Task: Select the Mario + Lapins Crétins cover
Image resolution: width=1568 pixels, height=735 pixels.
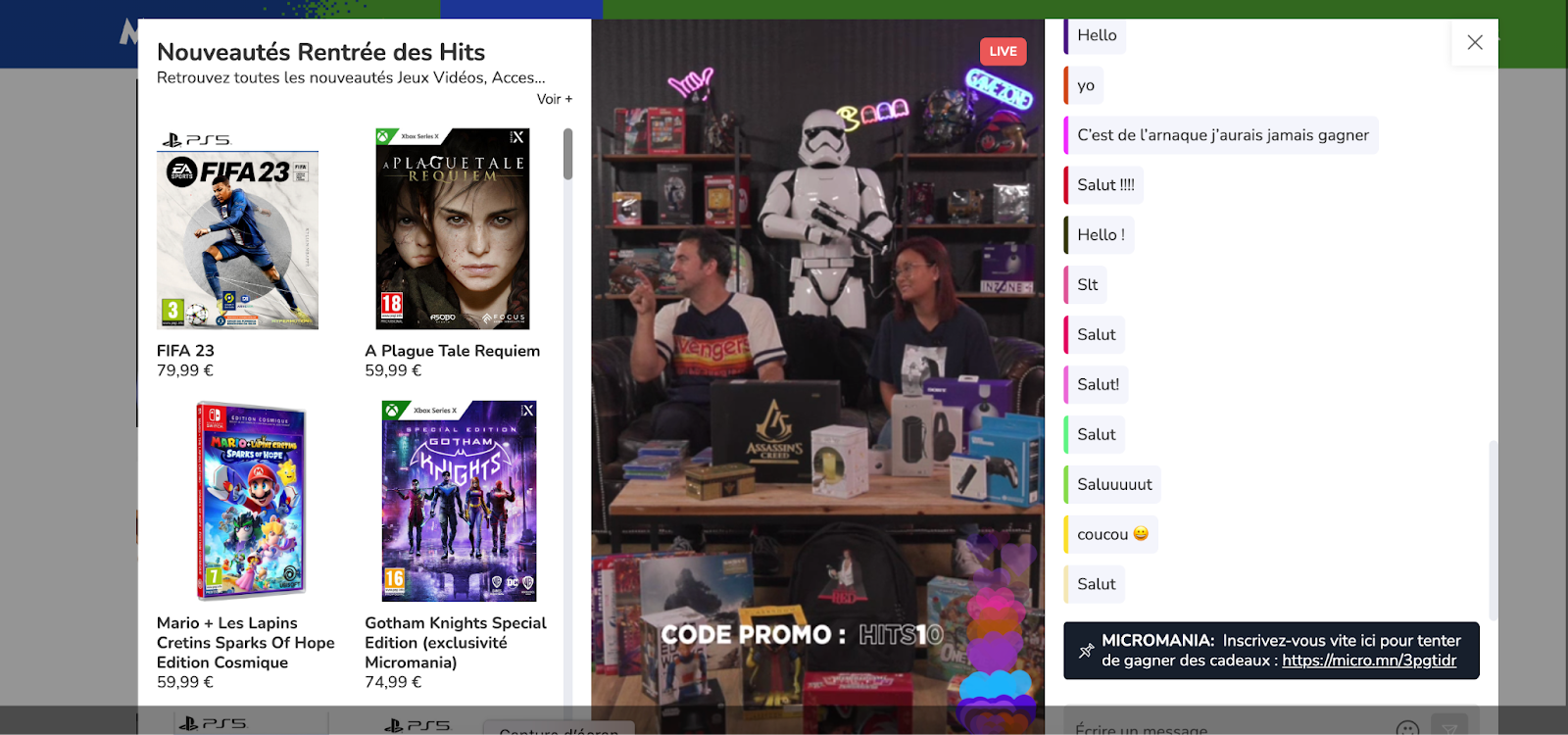Action: pyautogui.click(x=251, y=501)
